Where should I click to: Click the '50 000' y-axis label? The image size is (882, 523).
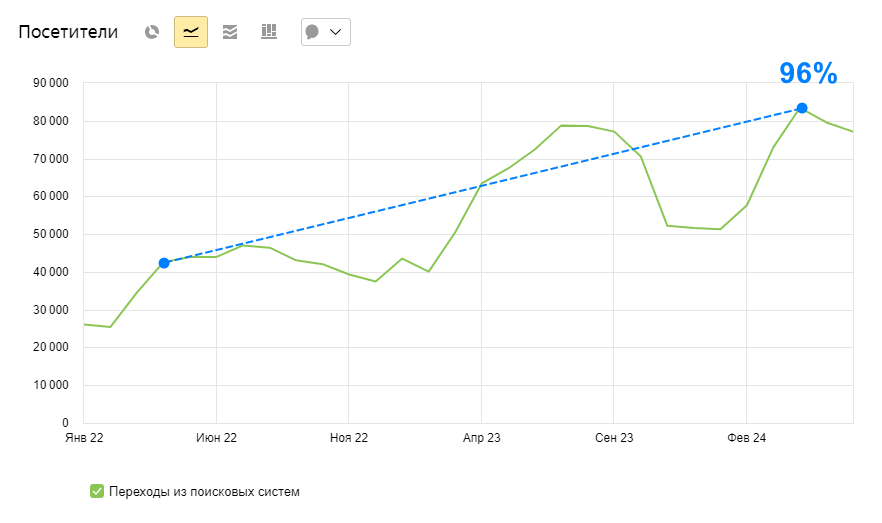50,234
